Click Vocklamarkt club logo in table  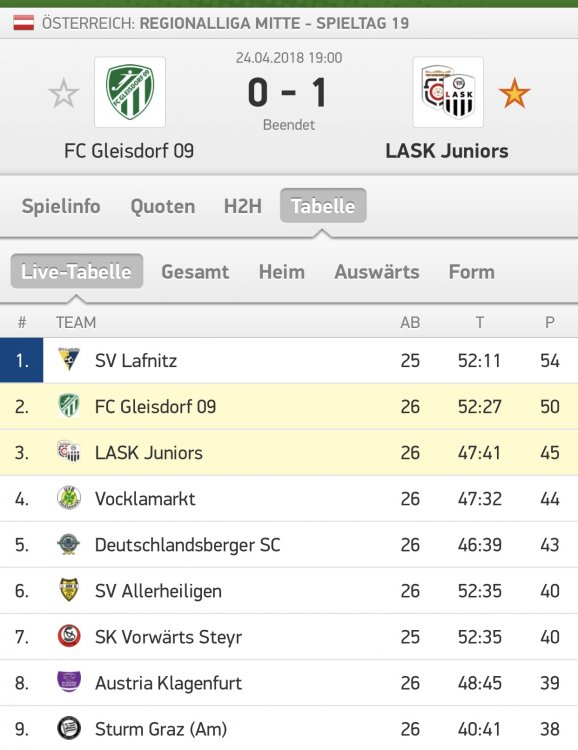tap(69, 498)
